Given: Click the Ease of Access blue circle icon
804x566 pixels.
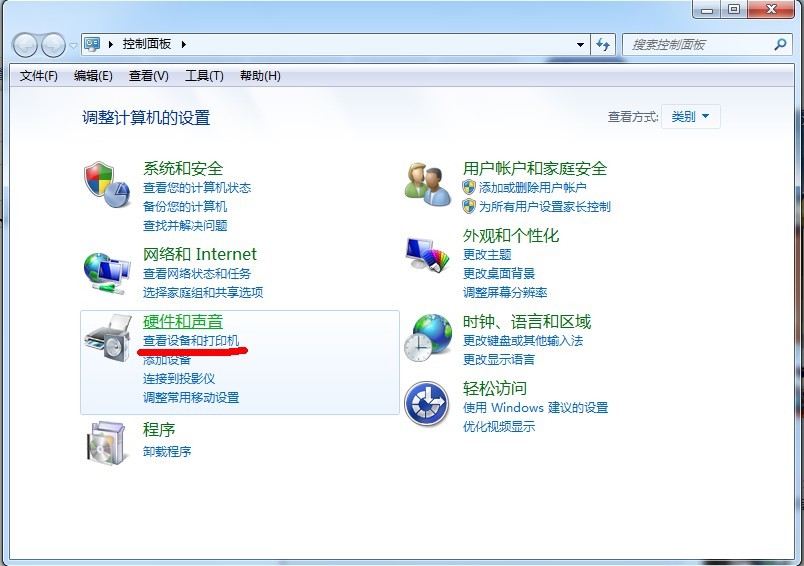Looking at the screenshot, I should 427,404.
